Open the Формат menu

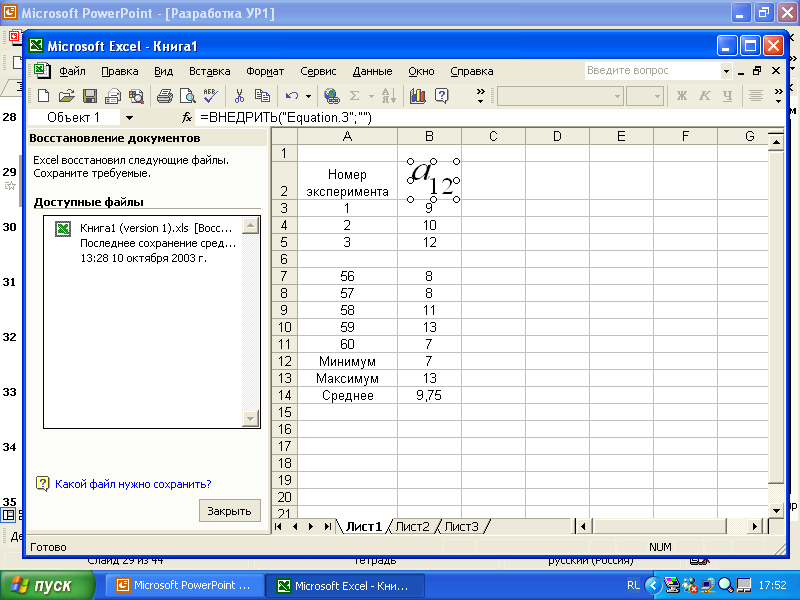[265, 71]
